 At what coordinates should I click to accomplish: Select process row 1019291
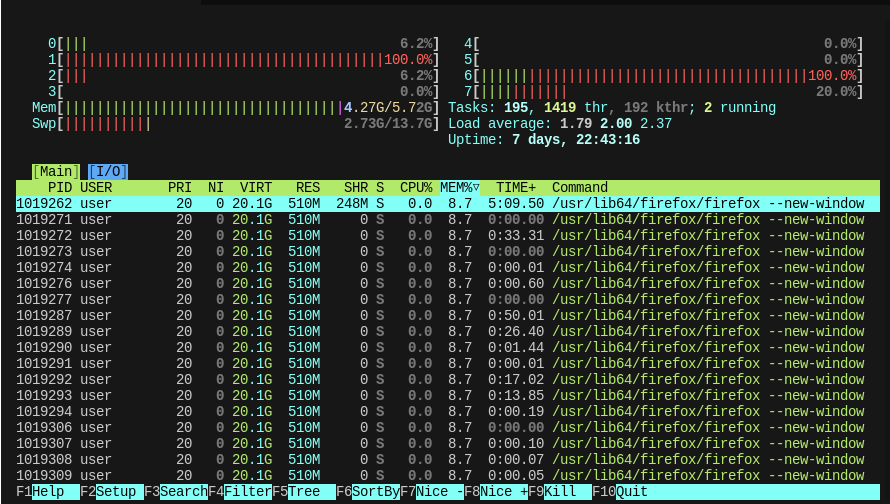(448, 363)
